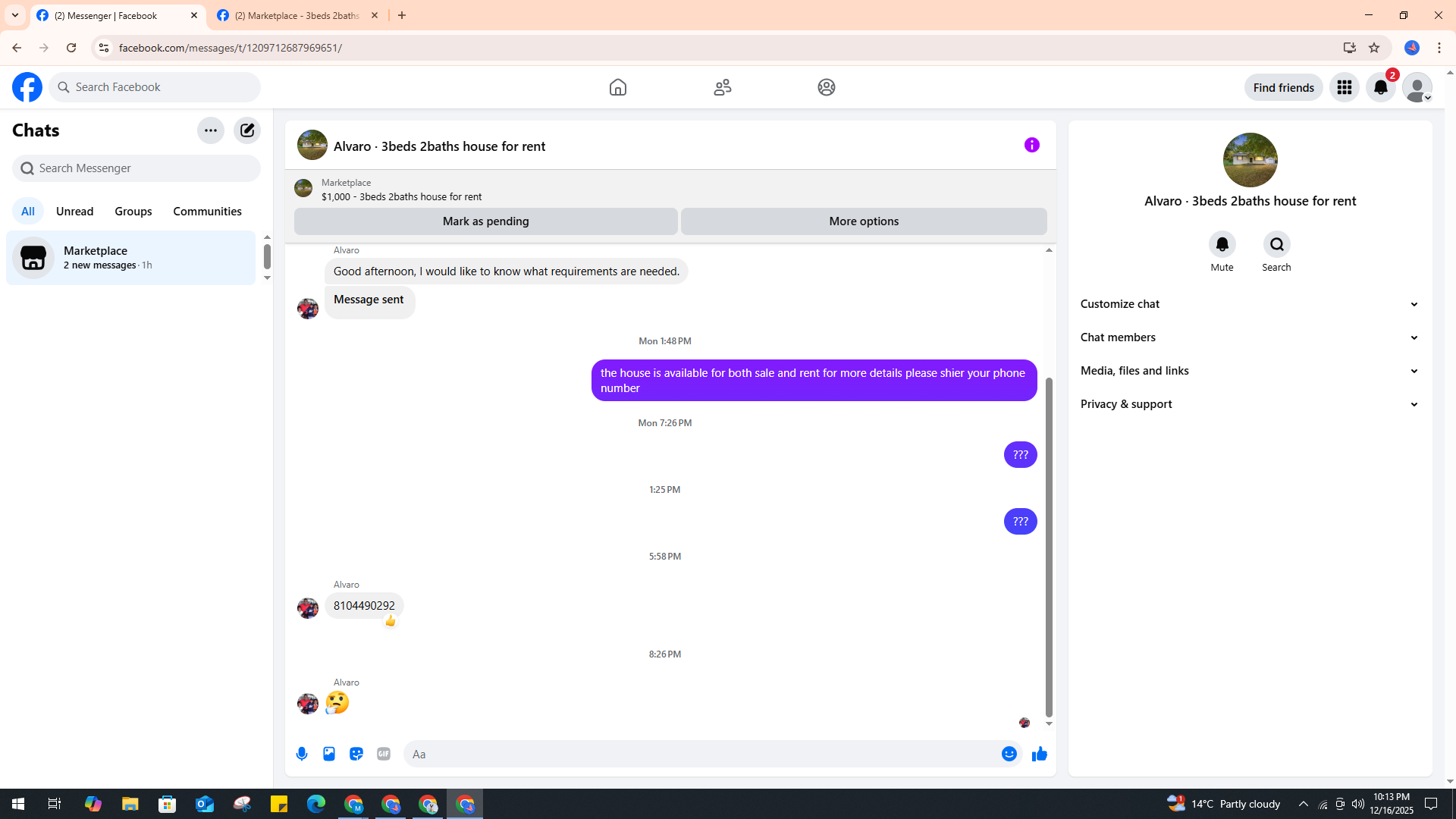The width and height of the screenshot is (1456, 819).
Task: Close the Marketplace browser tab
Action: [375, 15]
